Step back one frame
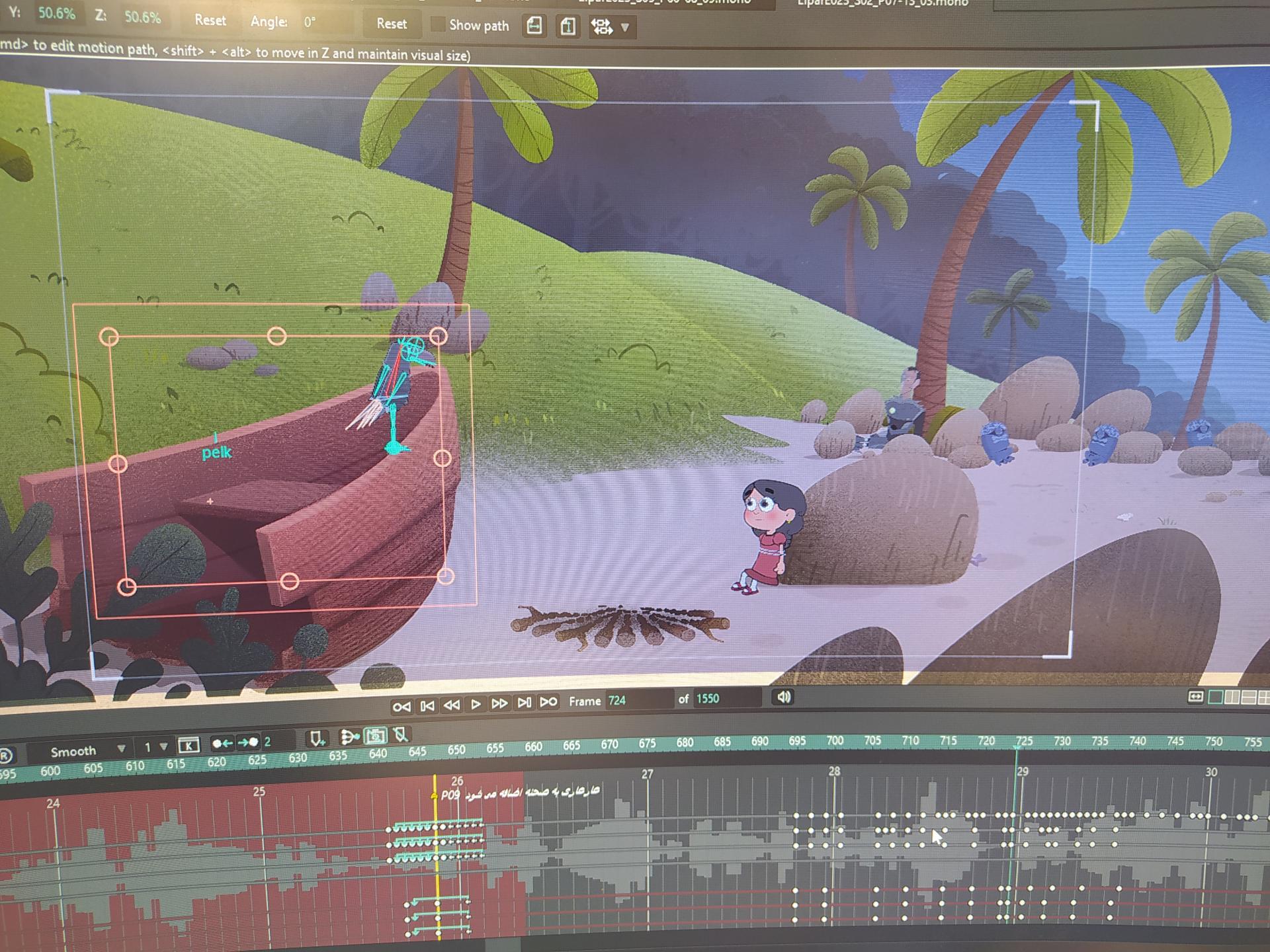 point(427,706)
